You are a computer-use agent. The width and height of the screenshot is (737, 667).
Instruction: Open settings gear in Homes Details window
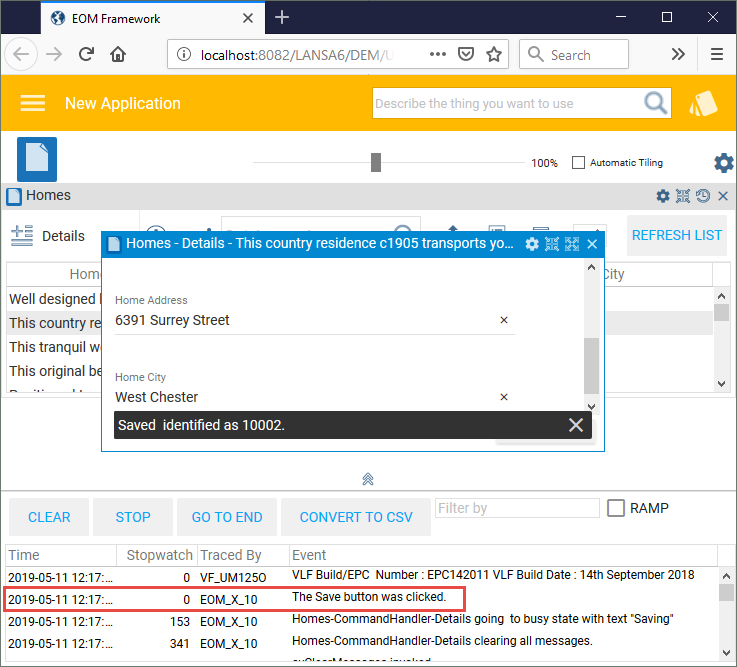(532, 244)
